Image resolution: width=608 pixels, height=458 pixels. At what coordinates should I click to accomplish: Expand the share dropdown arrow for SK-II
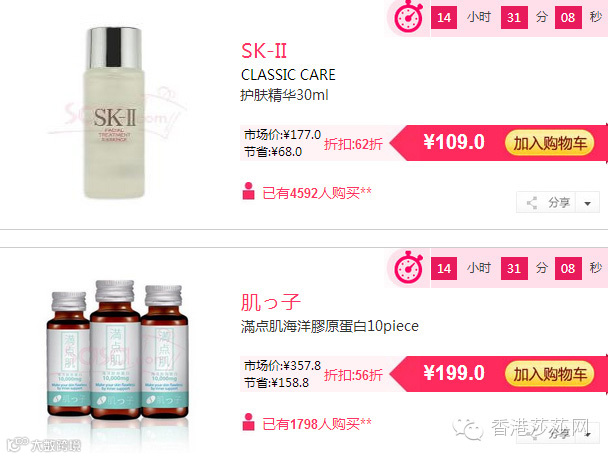click(x=588, y=203)
